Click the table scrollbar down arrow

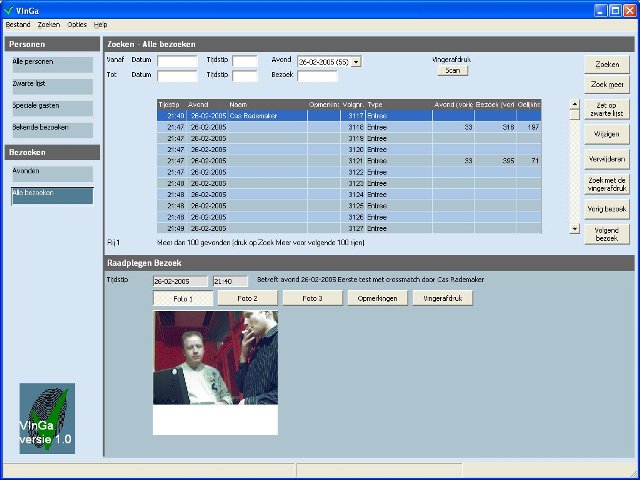tap(574, 229)
